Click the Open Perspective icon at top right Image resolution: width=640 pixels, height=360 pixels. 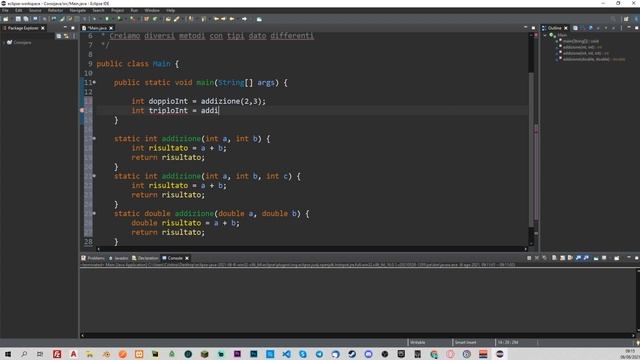point(626,19)
